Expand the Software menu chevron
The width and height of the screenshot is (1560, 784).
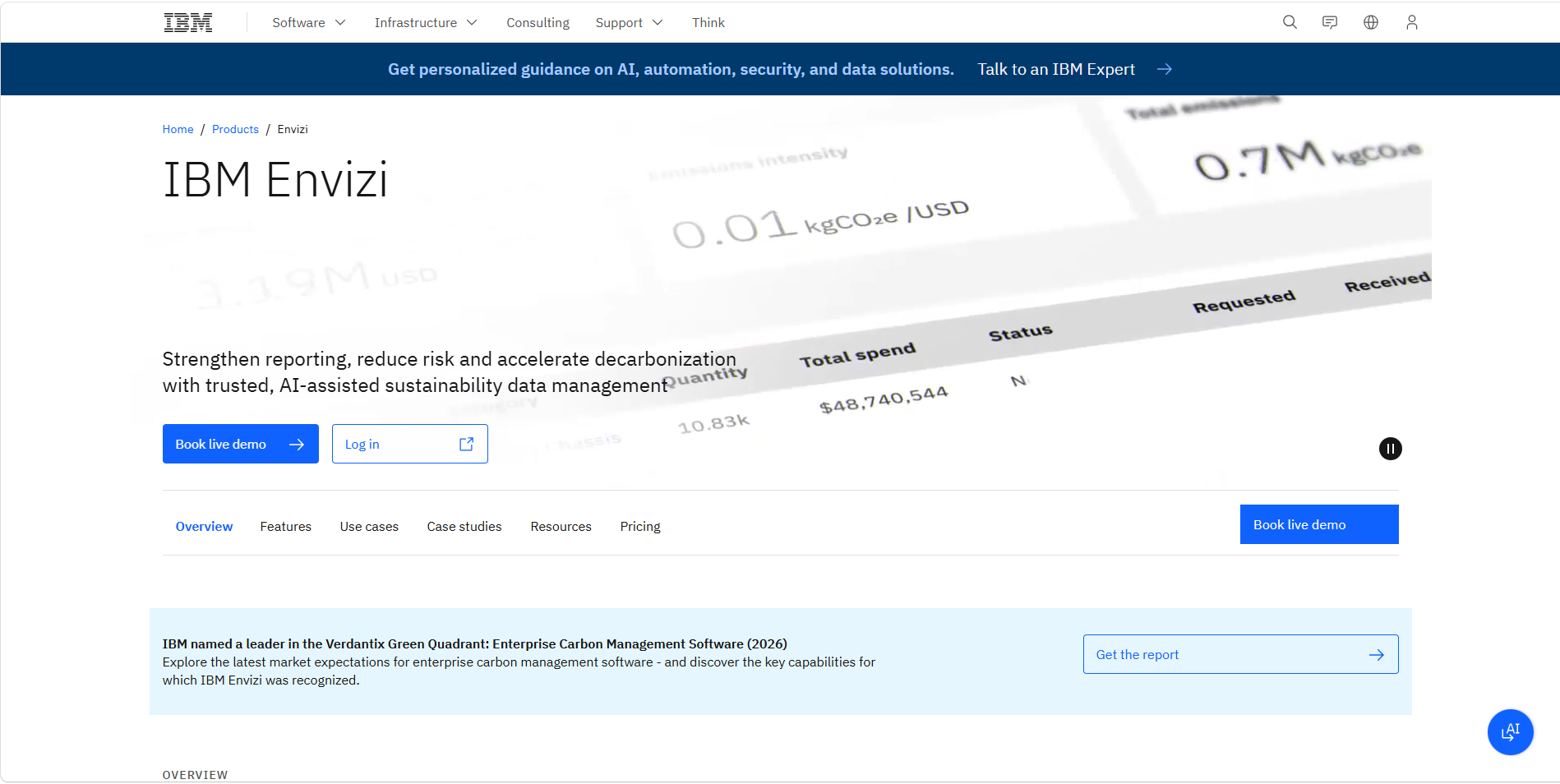(x=340, y=23)
